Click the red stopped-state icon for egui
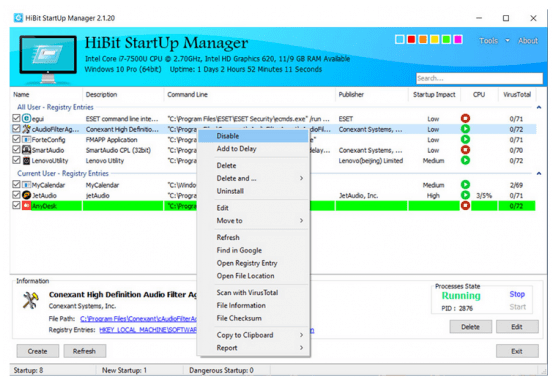 (x=465, y=119)
